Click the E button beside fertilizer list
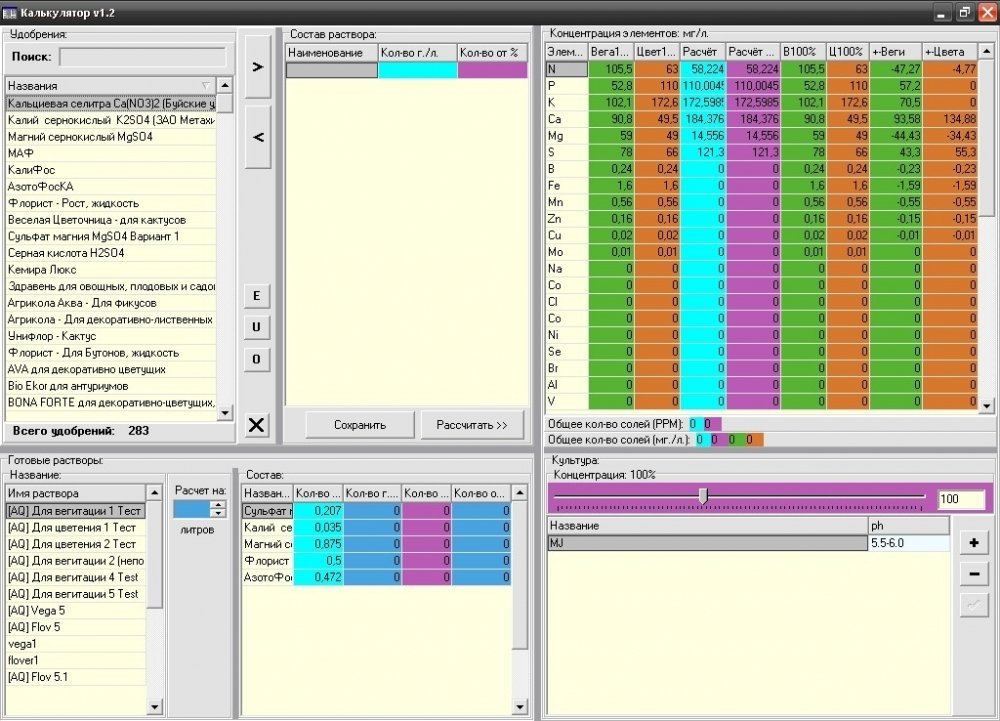This screenshot has width=1000, height=721. click(x=256, y=296)
